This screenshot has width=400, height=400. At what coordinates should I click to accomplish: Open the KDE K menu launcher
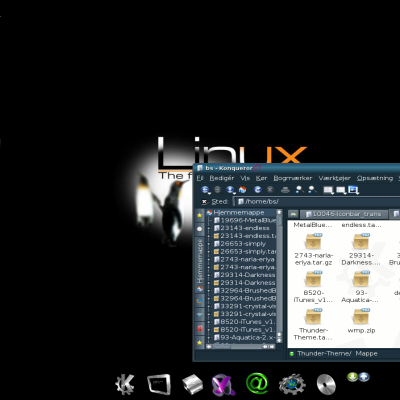coord(125,384)
